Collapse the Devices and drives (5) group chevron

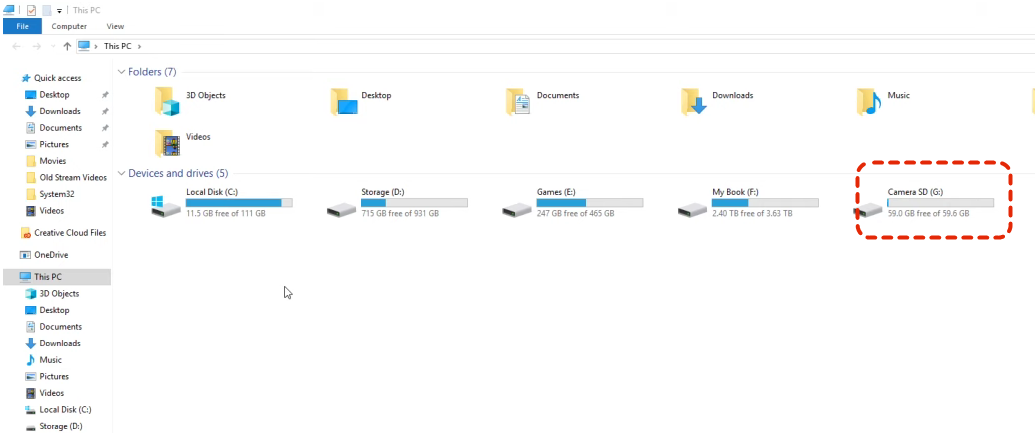point(121,173)
